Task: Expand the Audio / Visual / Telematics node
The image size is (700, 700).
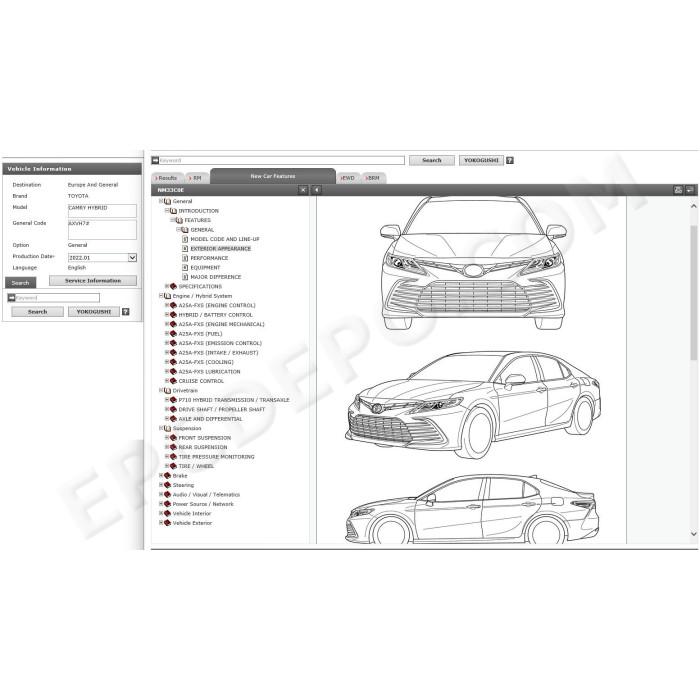Action: pyautogui.click(x=161, y=494)
